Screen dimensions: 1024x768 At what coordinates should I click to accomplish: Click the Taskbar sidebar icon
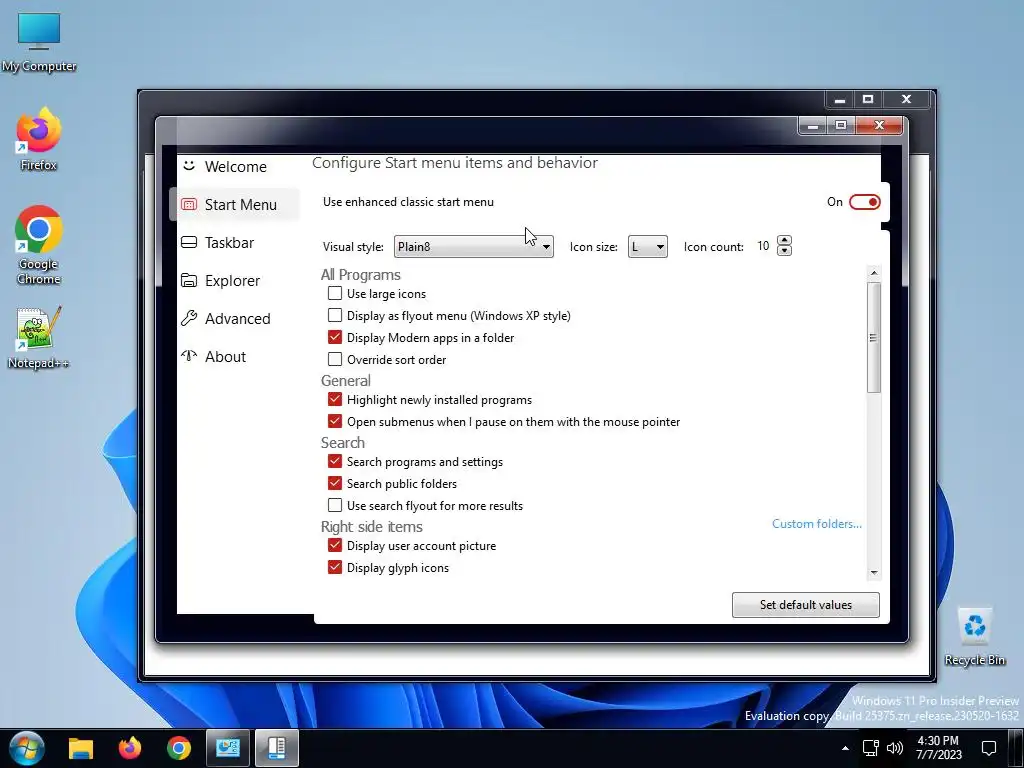pyautogui.click(x=189, y=242)
